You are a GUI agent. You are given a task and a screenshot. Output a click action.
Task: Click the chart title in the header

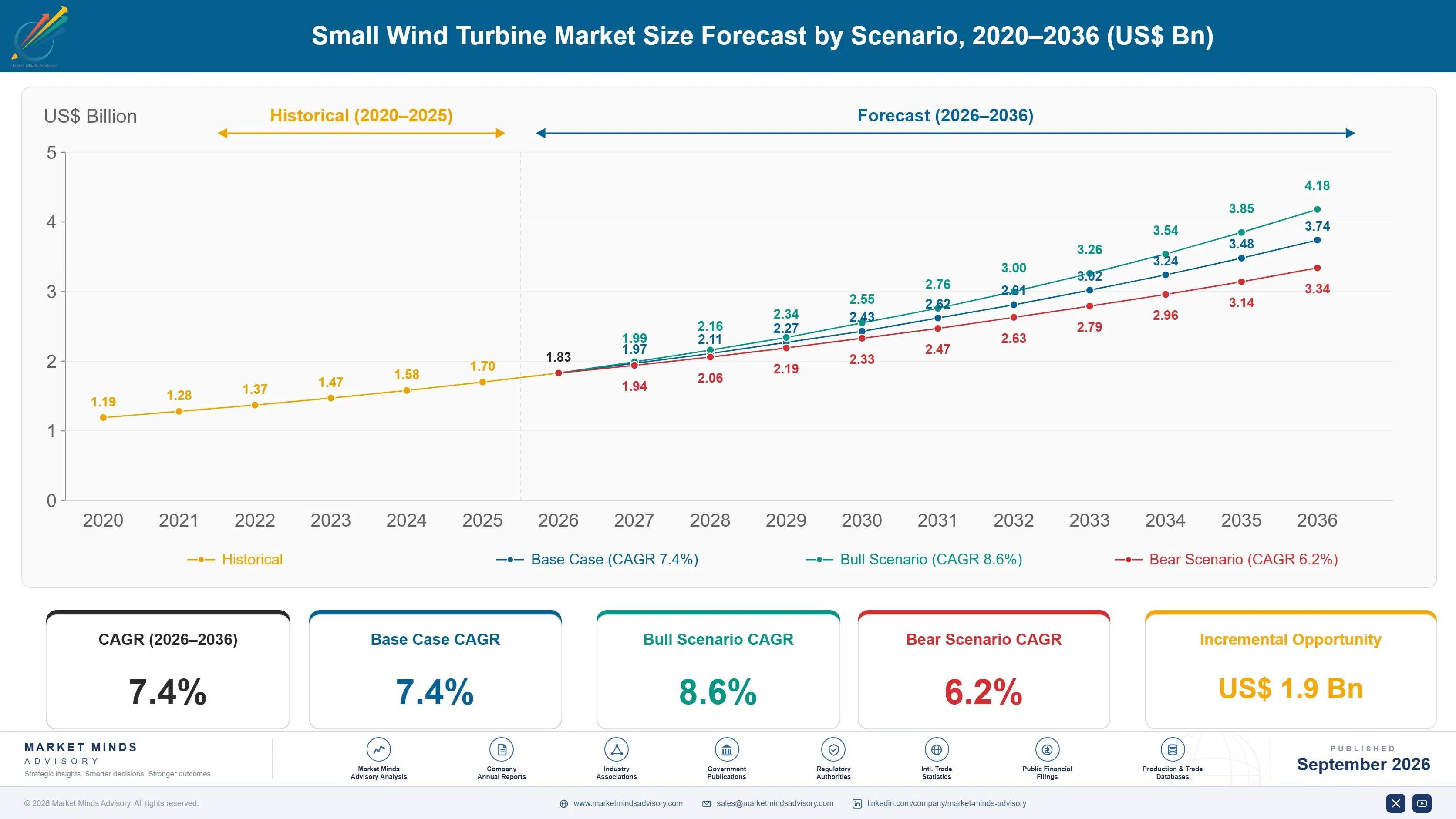(762, 36)
